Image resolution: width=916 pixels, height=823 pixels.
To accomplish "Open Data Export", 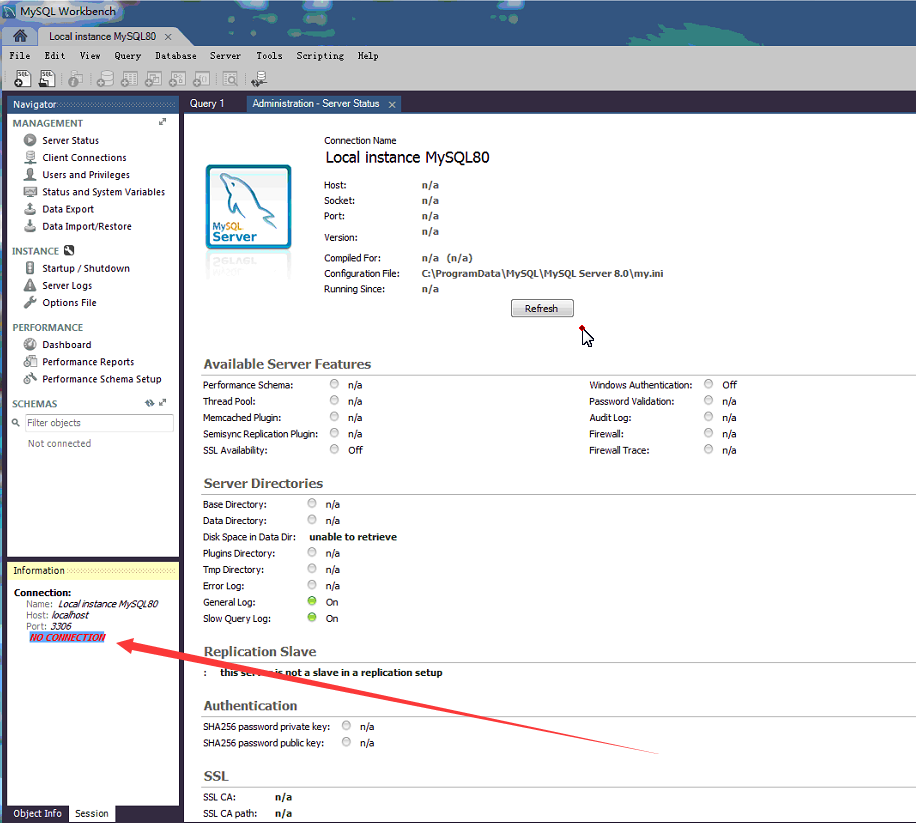I will tap(68, 209).
